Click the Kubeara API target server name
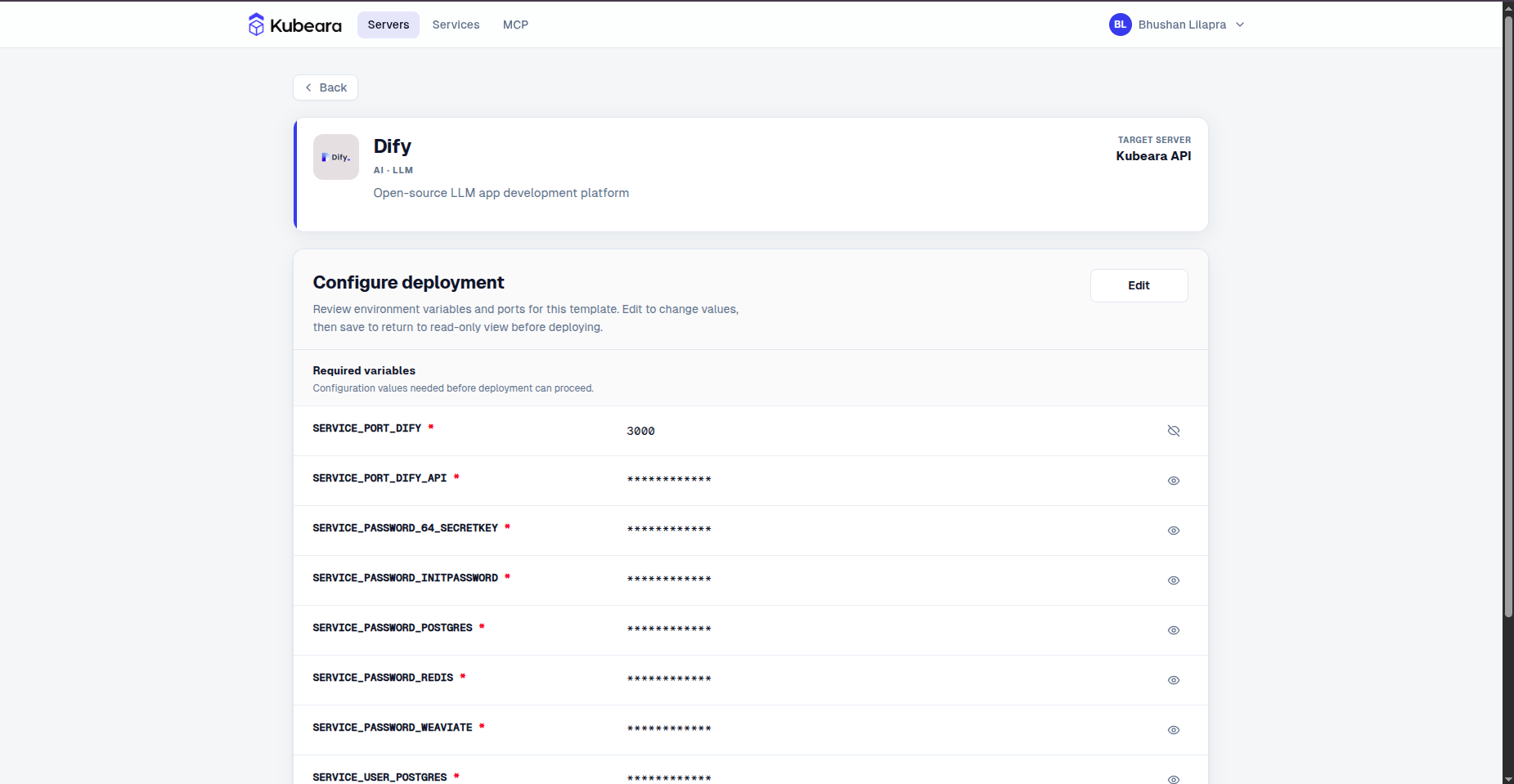This screenshot has width=1514, height=784. [1153, 156]
